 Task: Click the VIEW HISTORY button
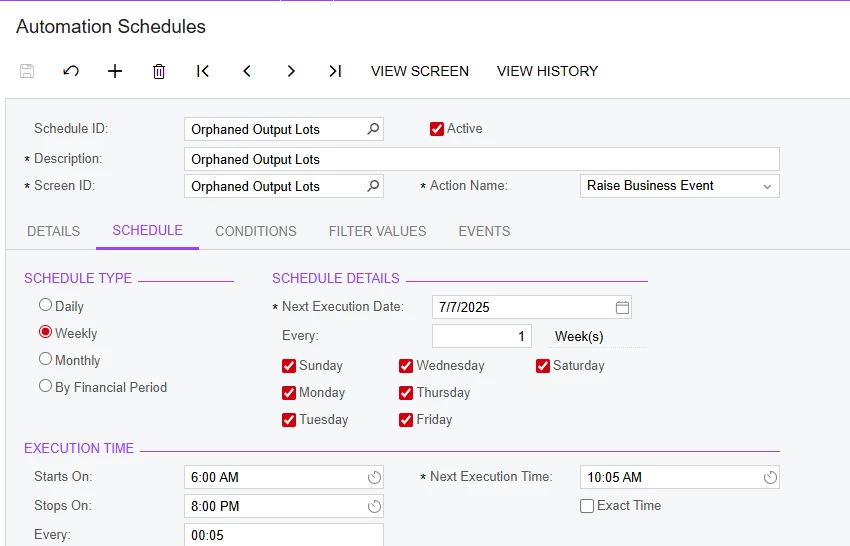pos(548,71)
